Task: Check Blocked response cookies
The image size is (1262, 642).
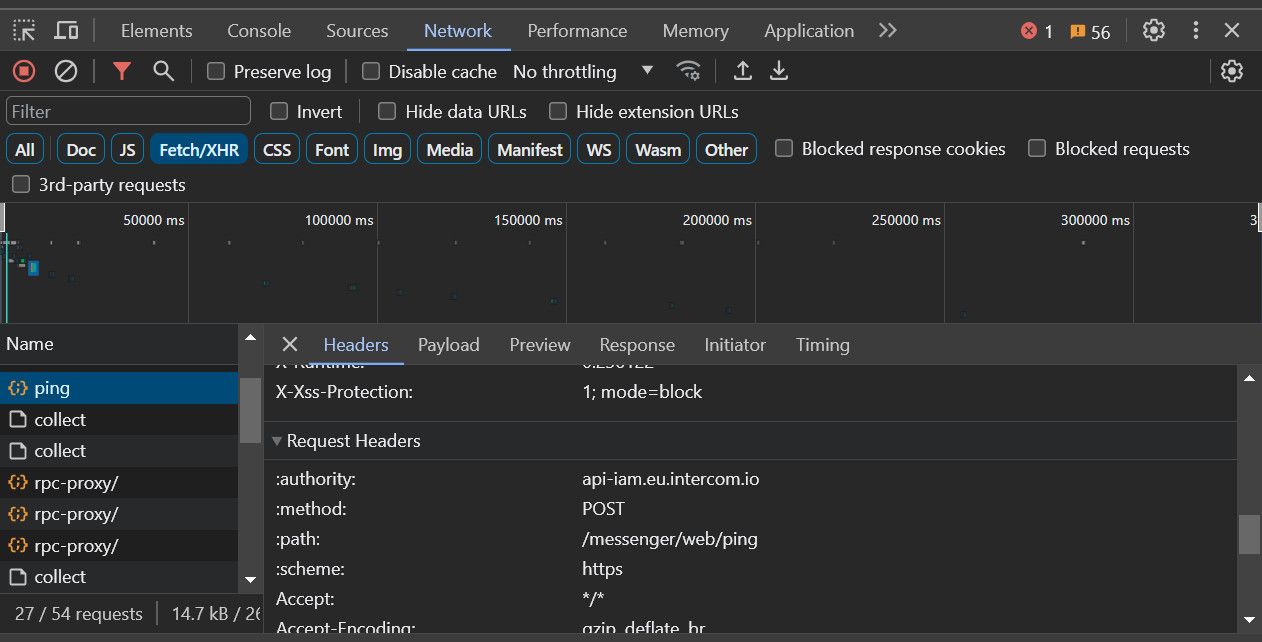Action: pyautogui.click(x=784, y=148)
